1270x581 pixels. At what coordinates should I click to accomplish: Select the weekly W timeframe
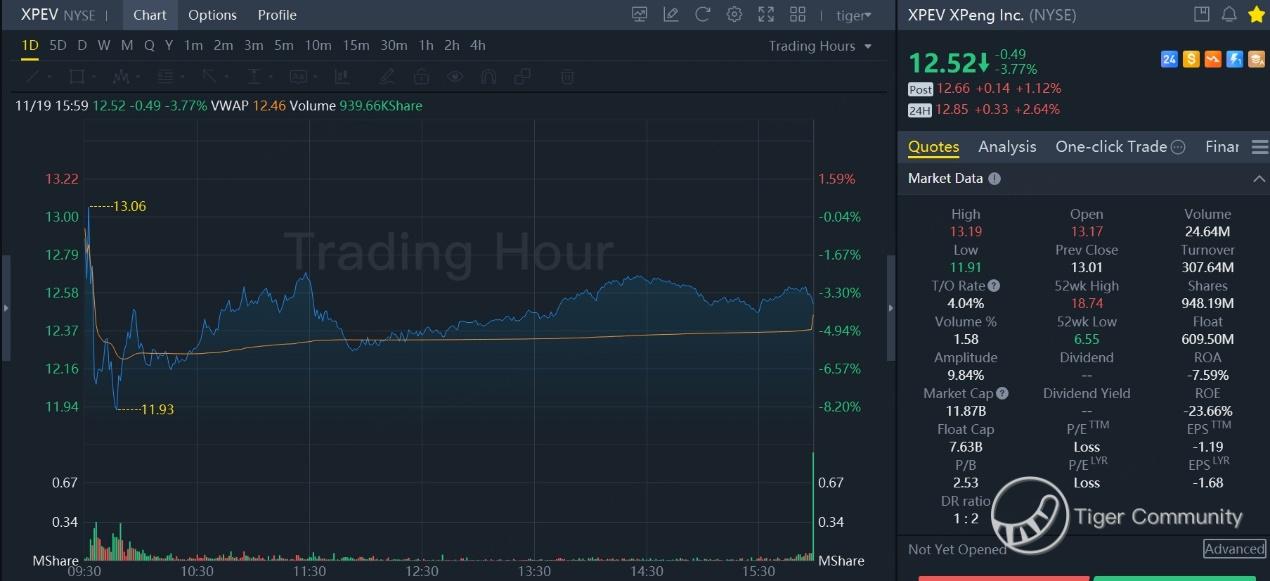click(x=103, y=46)
